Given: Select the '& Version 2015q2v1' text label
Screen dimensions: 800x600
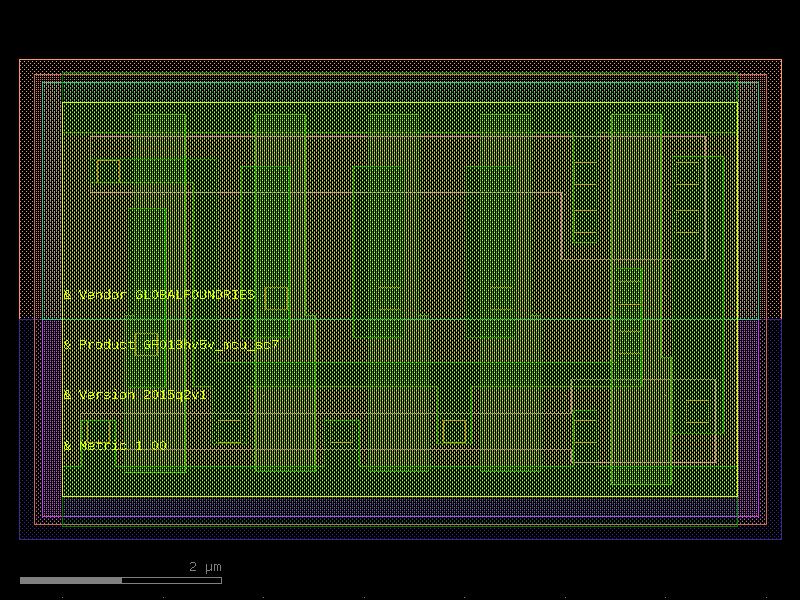Looking at the screenshot, I should point(135,395).
